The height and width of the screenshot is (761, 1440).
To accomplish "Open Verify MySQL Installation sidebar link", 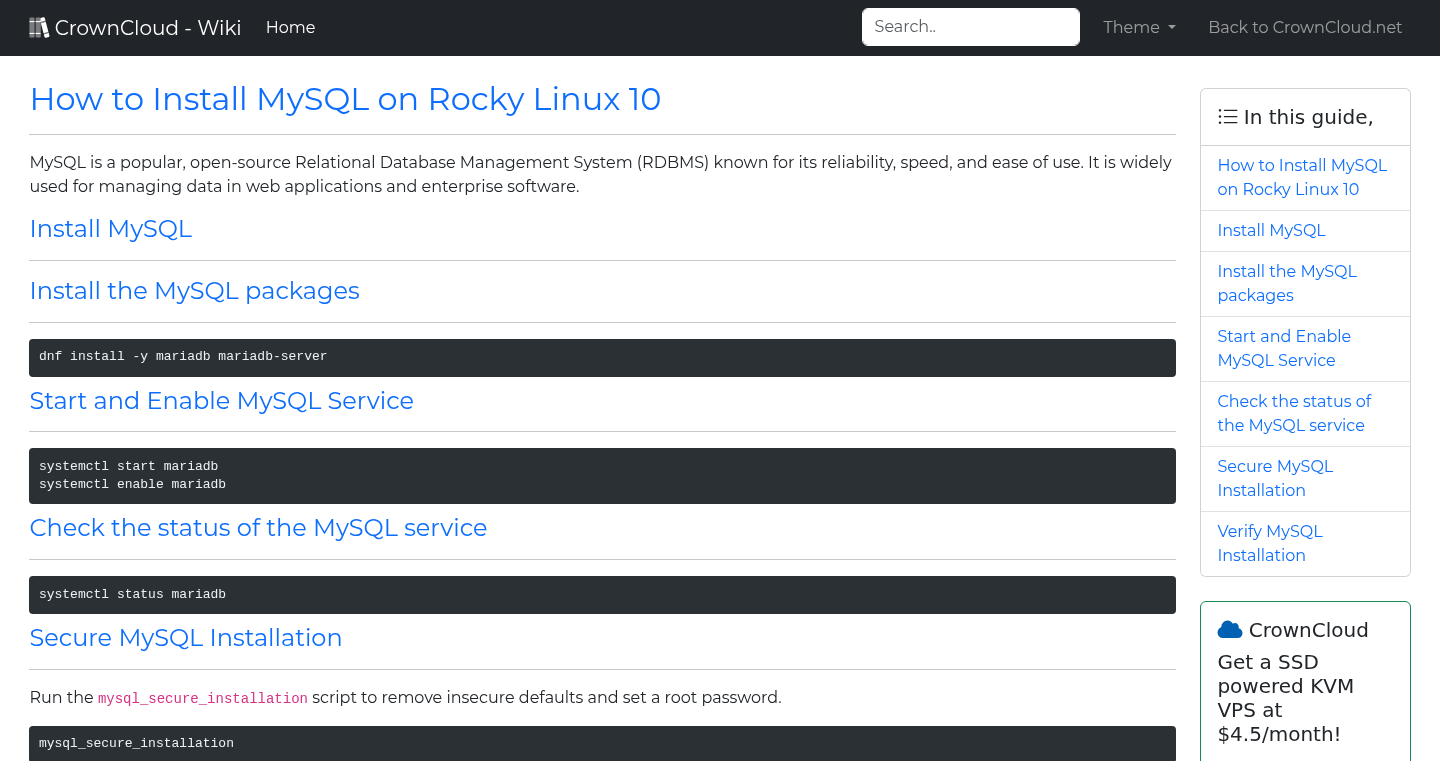I will 1269,543.
